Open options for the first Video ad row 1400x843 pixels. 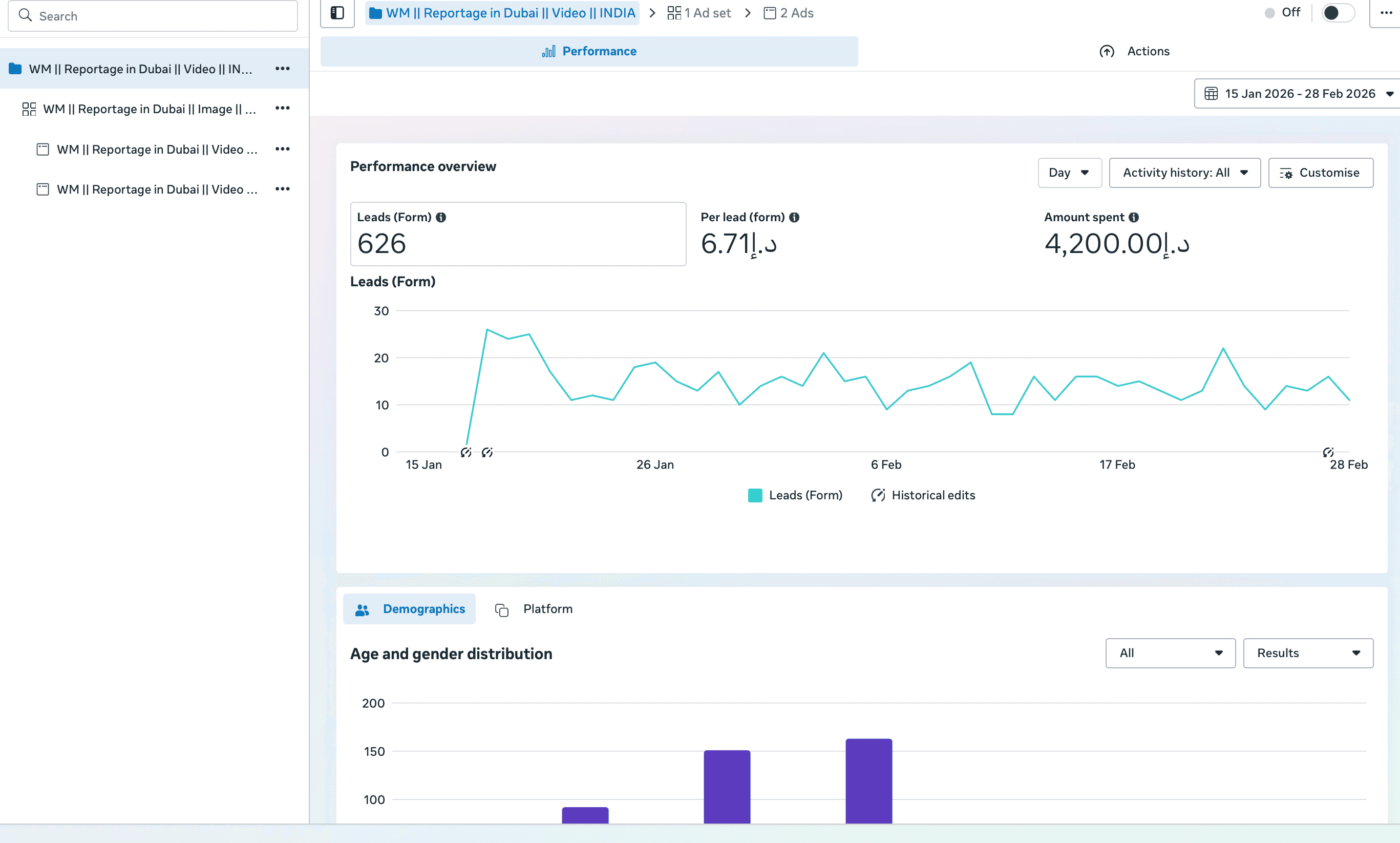[x=282, y=150]
